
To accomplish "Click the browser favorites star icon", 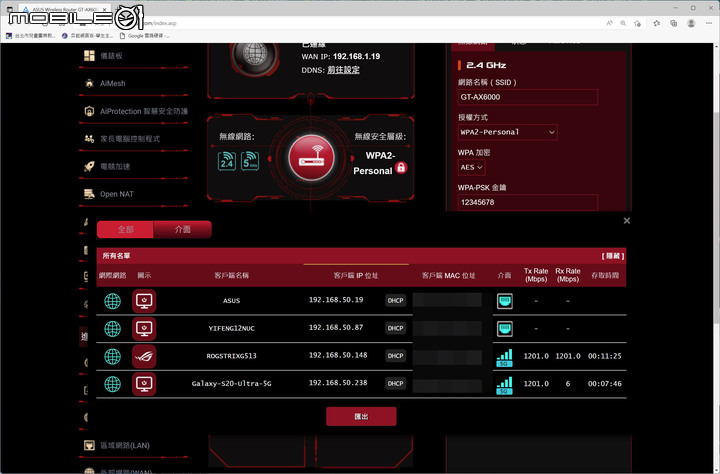I will click(657, 23).
